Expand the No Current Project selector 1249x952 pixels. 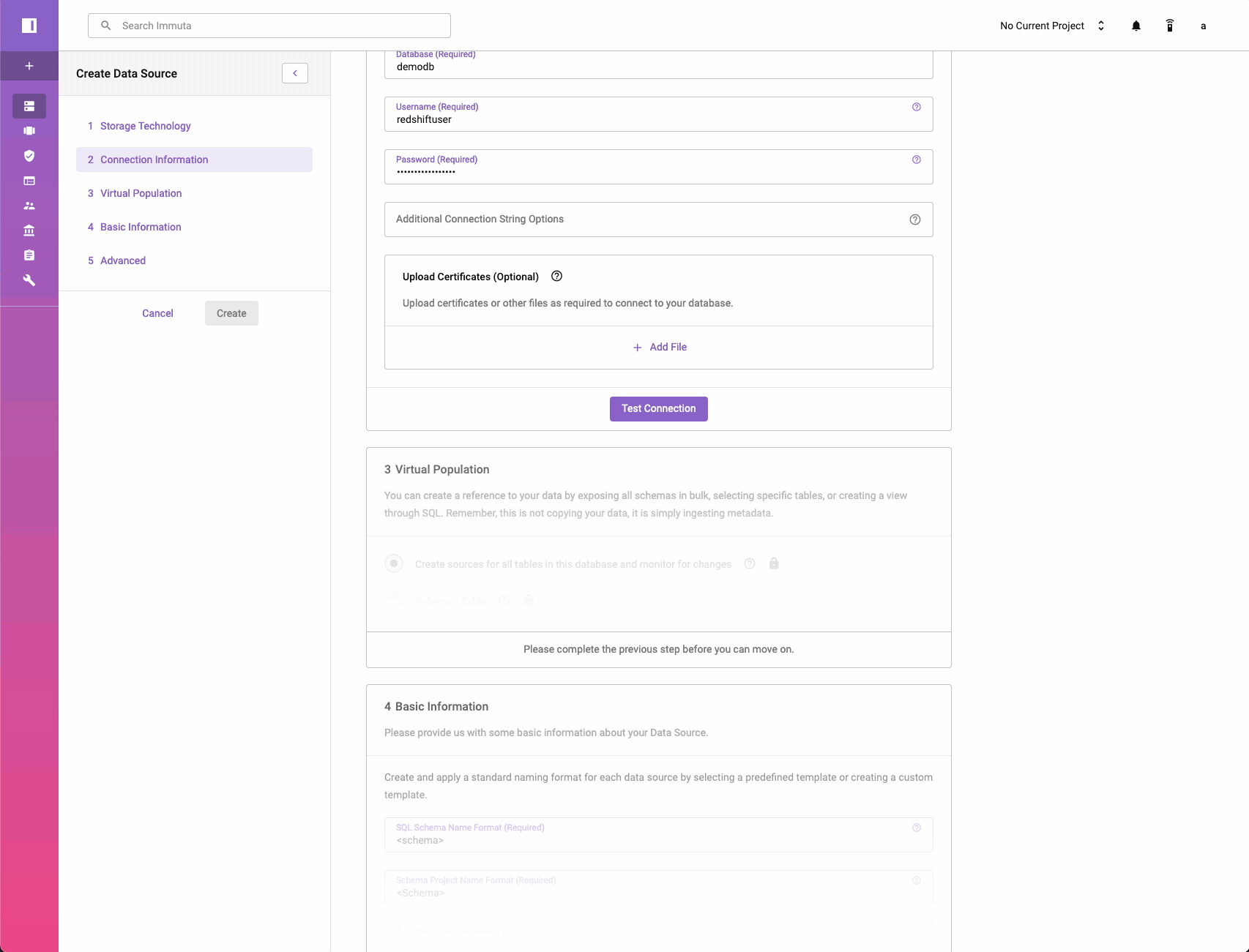pos(1052,26)
